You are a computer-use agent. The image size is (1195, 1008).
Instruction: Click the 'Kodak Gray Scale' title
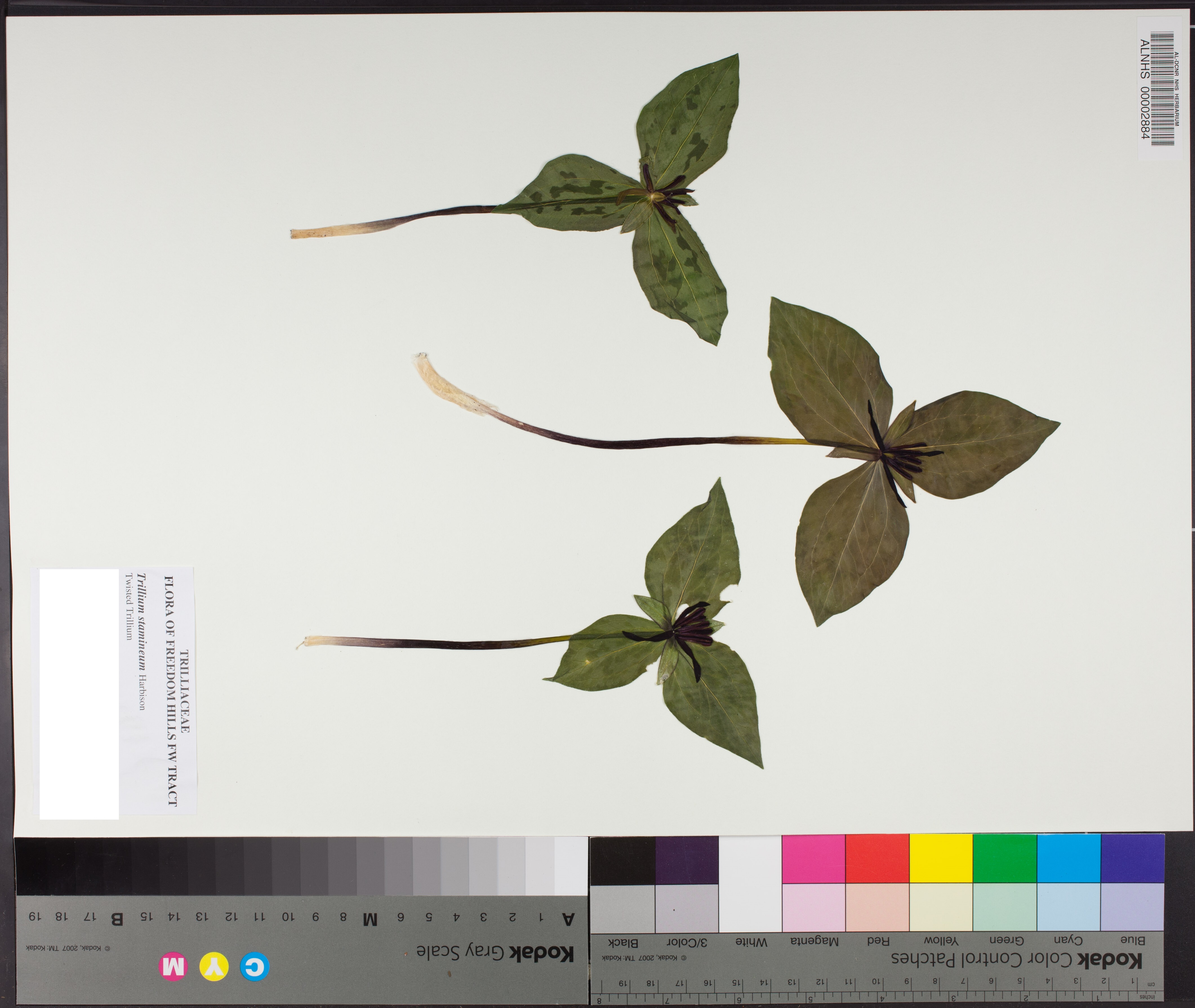(495, 953)
